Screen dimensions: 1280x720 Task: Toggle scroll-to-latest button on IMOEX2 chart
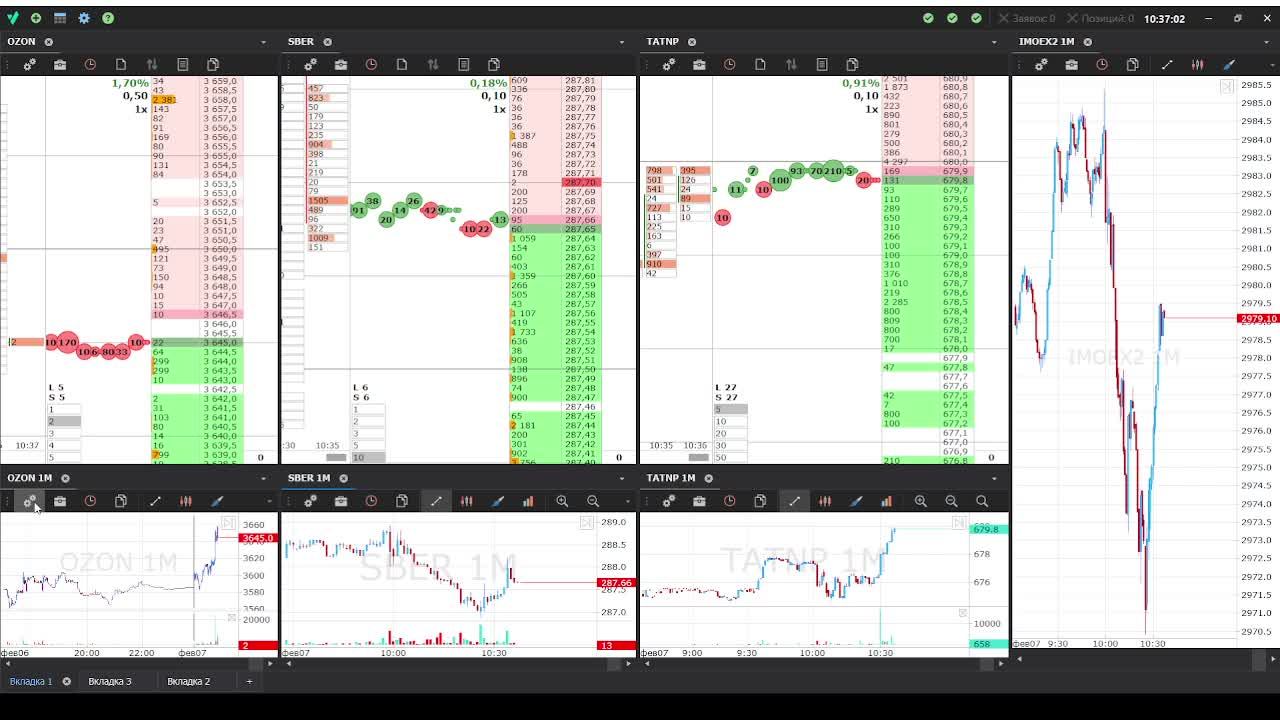(x=1226, y=87)
